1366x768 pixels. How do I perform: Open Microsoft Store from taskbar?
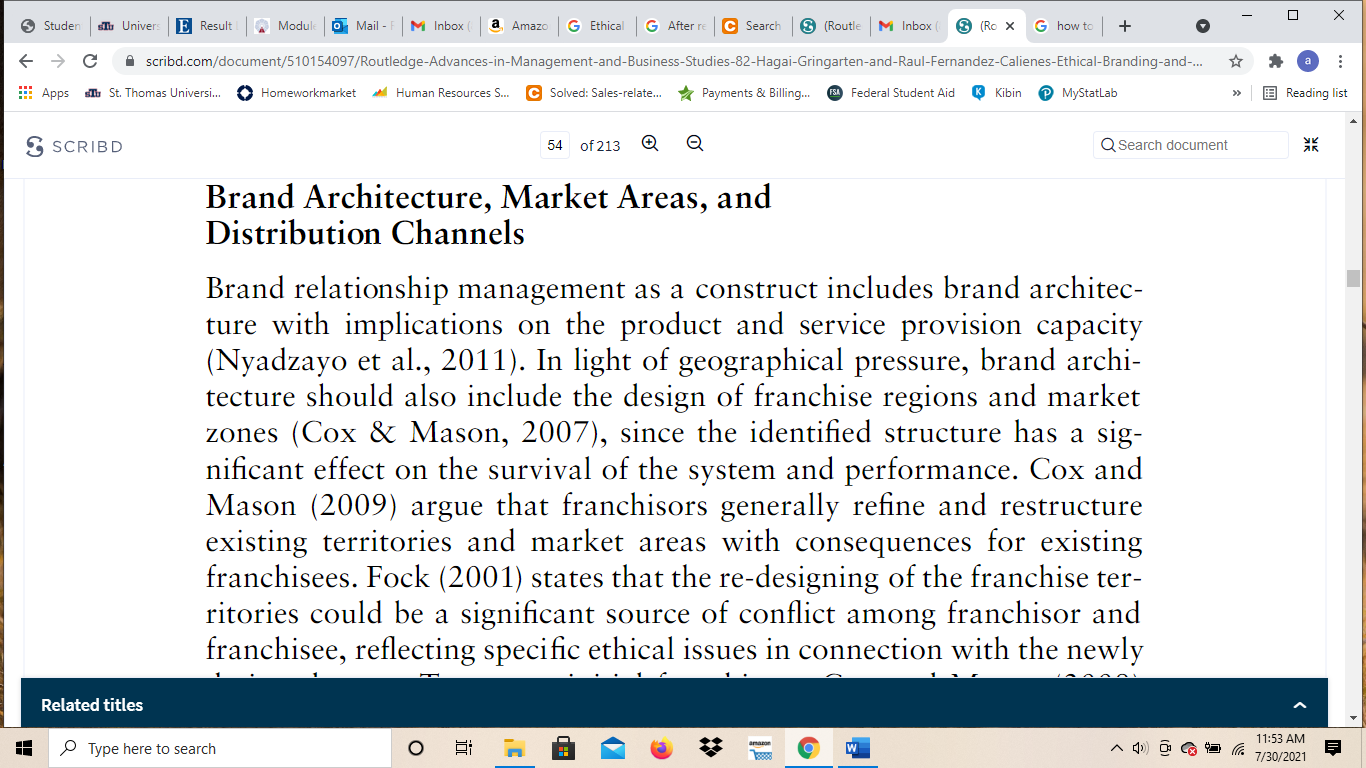pyautogui.click(x=563, y=748)
